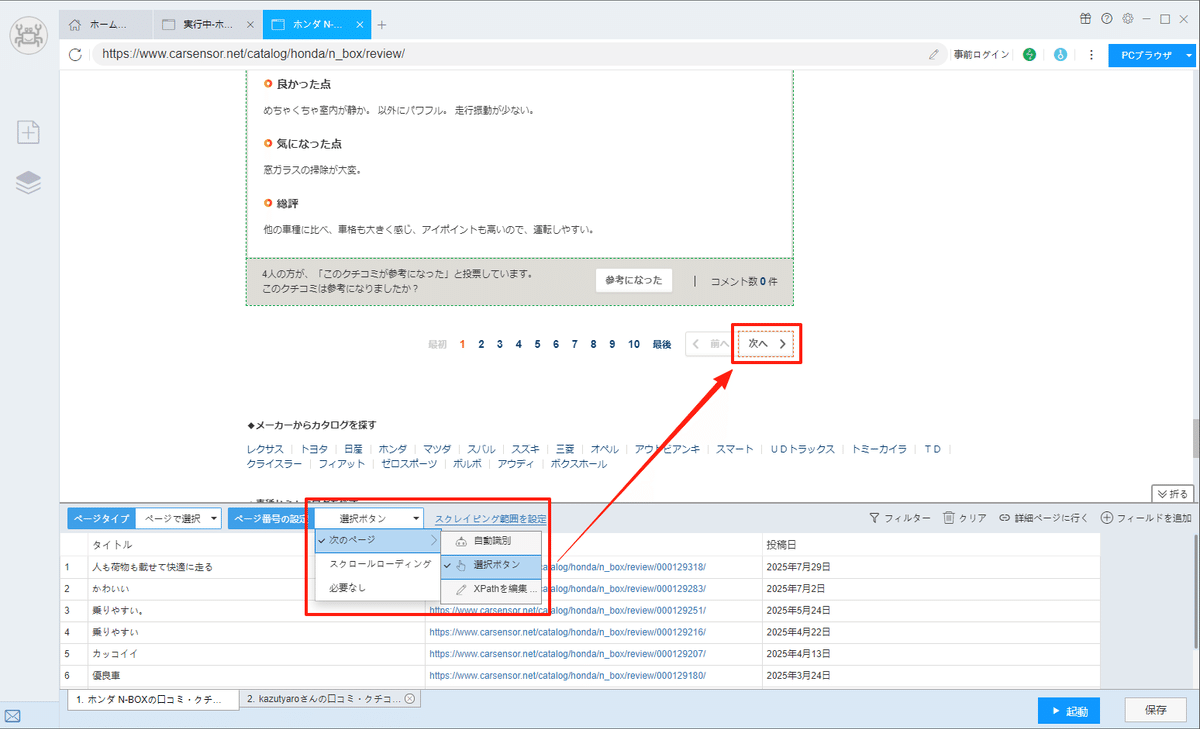
Task: Go to page 10 in pagination
Action: (x=634, y=344)
